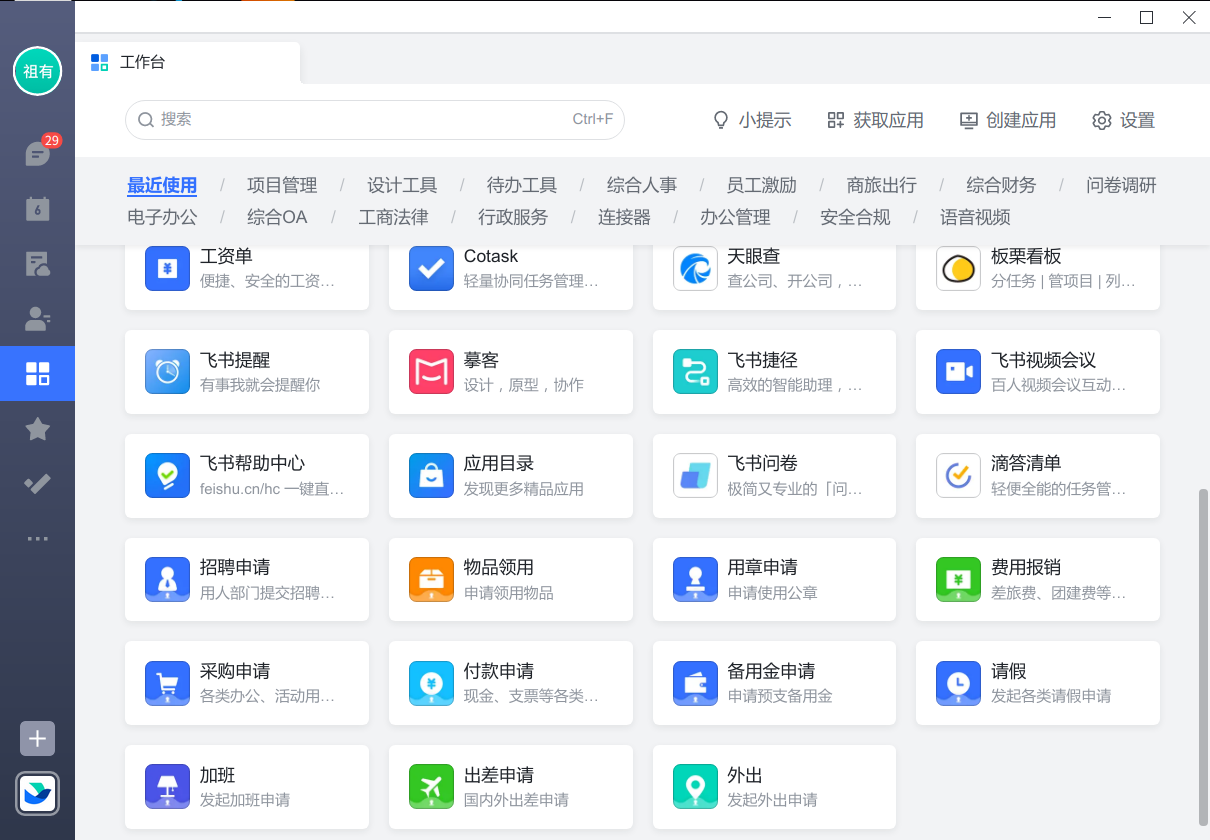Open the 飞书提醒 alarm clock icon
The height and width of the screenshot is (840, 1210).
click(167, 372)
